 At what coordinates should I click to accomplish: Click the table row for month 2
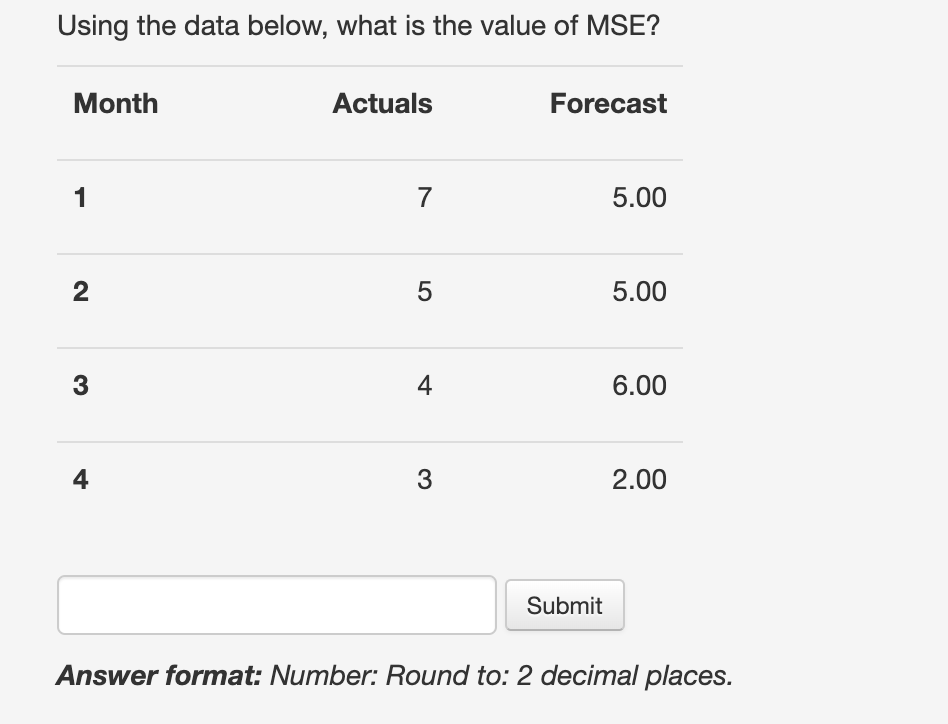tap(370, 291)
